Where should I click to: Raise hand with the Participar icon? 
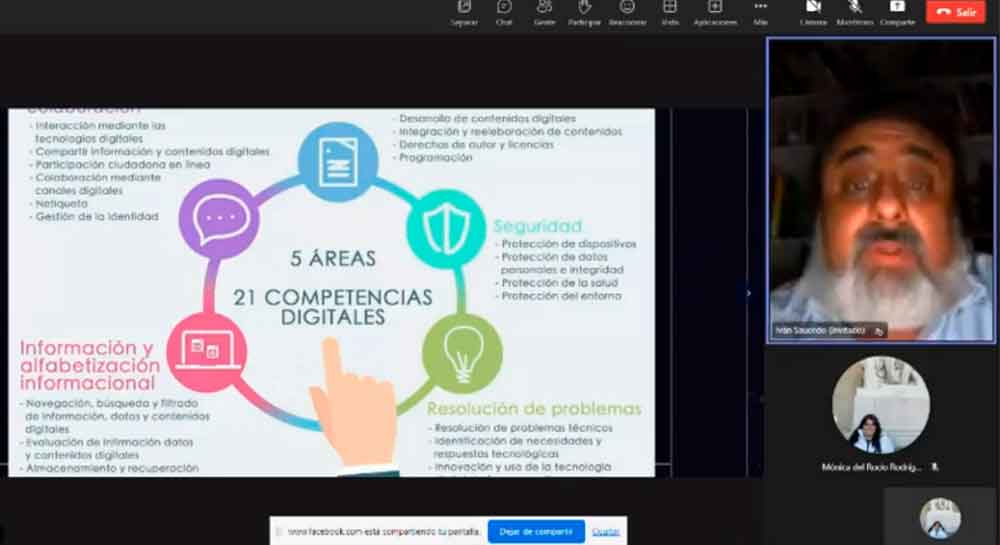tap(585, 11)
